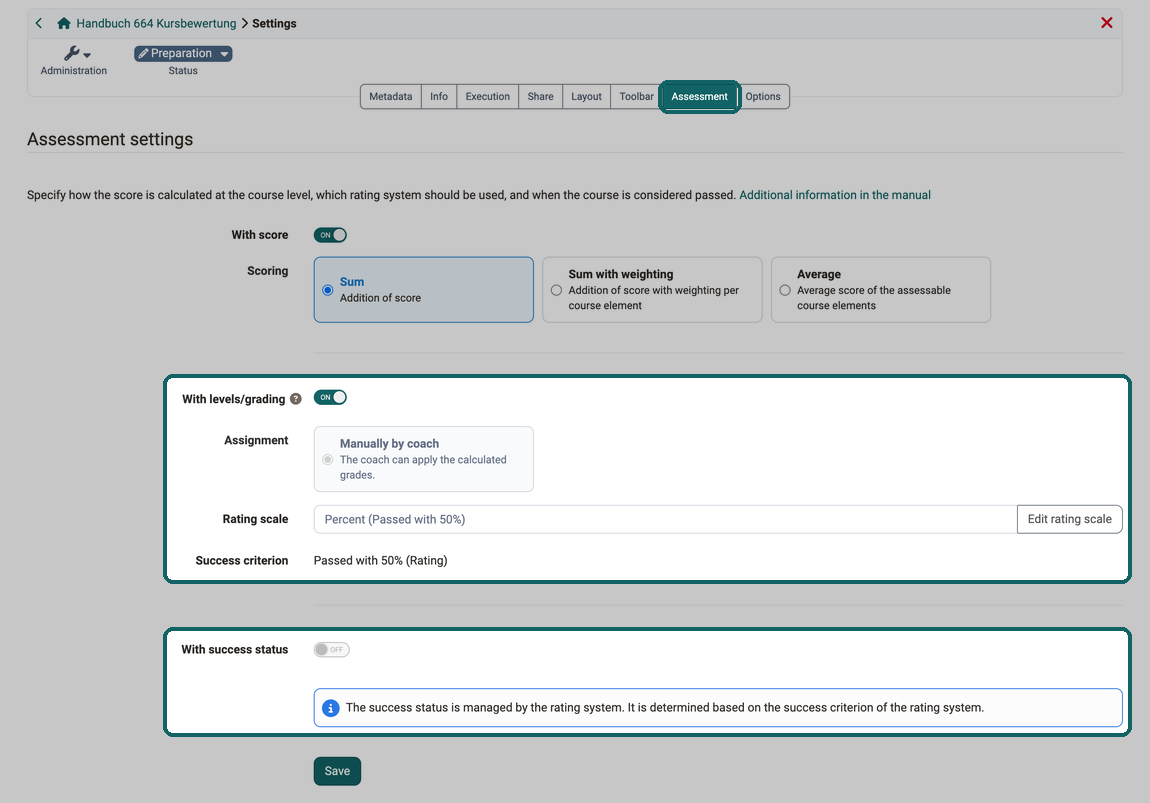Click the help question mark for levels/grading
The image size is (1150, 803).
296,399
